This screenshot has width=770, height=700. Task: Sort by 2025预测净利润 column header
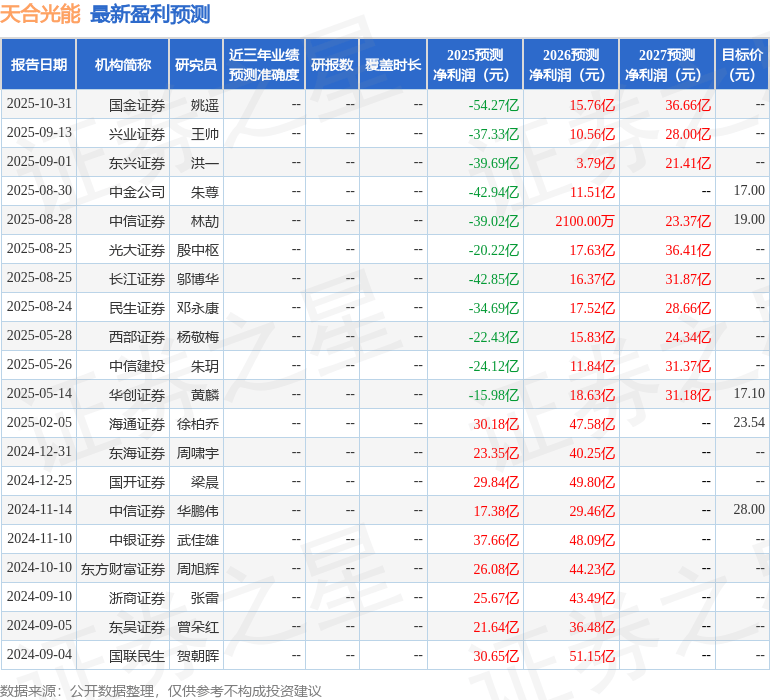[475, 65]
